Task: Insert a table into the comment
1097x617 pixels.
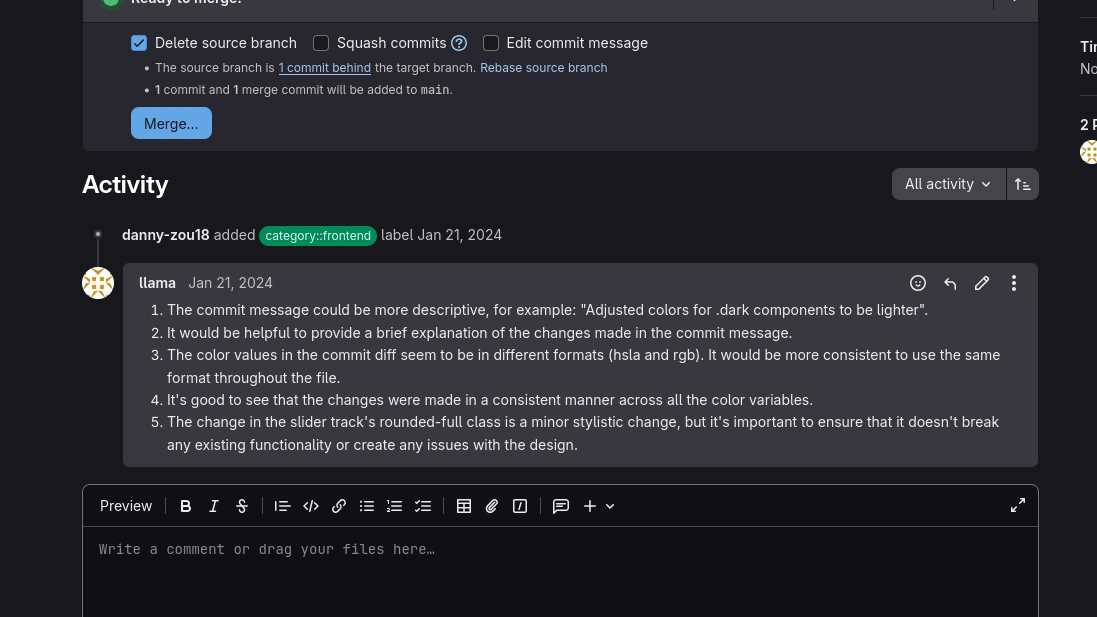Action: point(464,506)
